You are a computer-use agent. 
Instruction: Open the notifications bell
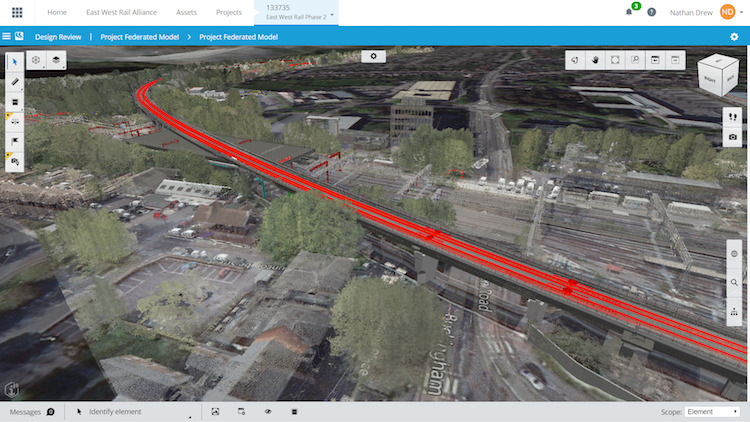click(x=629, y=12)
